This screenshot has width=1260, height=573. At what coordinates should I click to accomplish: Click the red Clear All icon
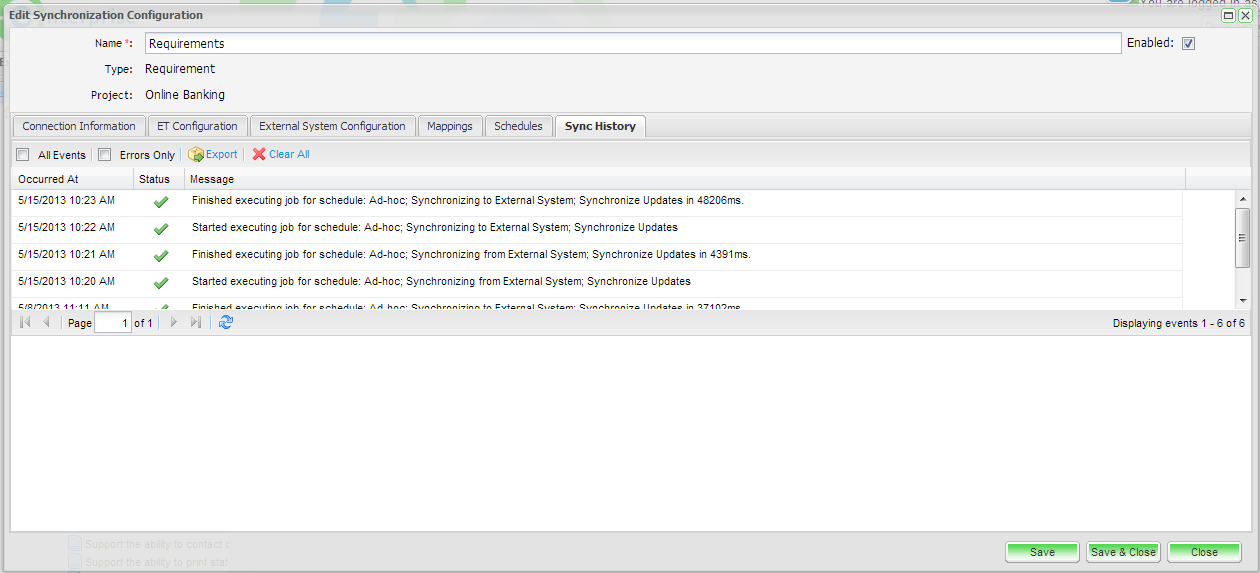[x=259, y=155]
